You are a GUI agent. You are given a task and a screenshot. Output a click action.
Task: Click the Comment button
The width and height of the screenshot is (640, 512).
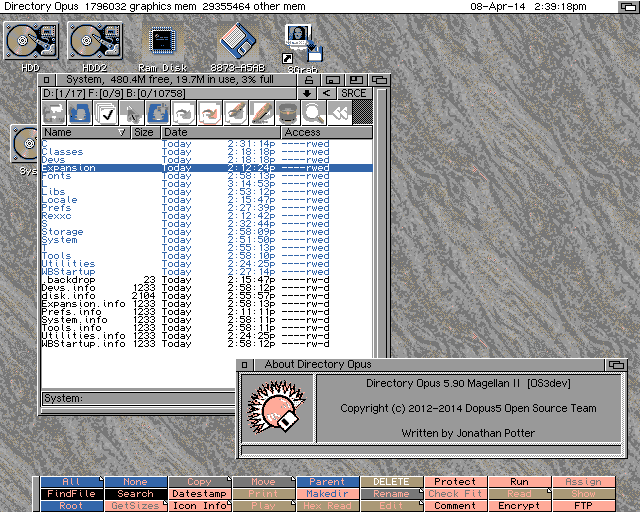pyautogui.click(x=456, y=506)
